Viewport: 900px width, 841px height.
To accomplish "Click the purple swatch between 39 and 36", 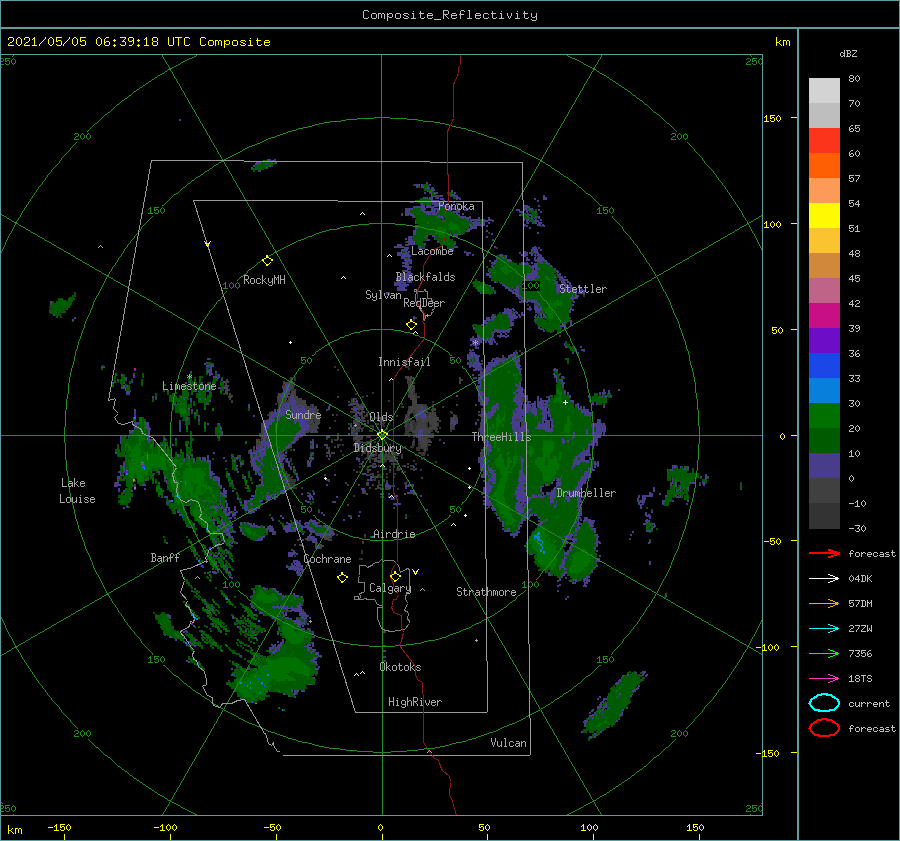I will point(824,340).
